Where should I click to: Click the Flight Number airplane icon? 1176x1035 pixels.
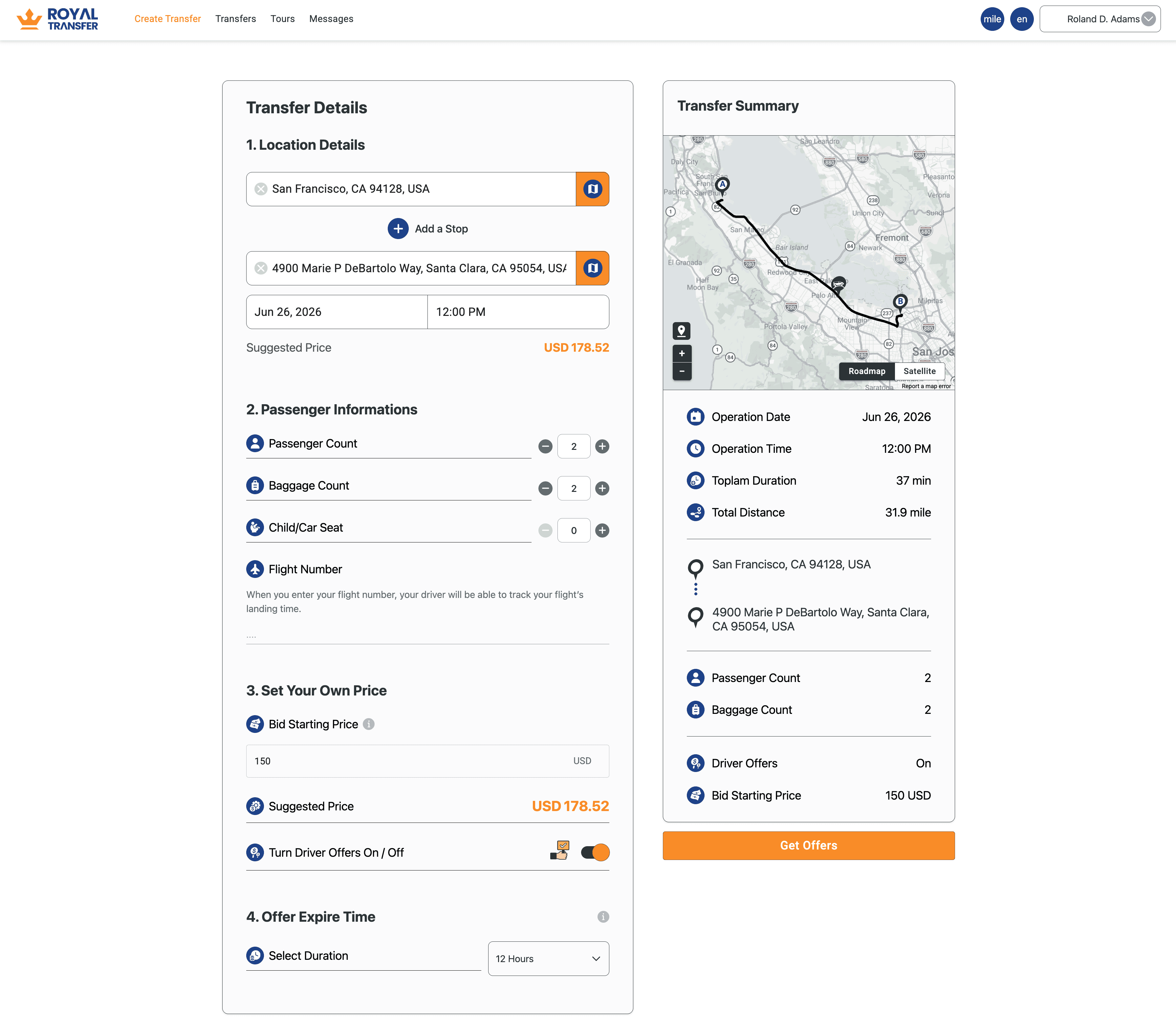tap(255, 570)
